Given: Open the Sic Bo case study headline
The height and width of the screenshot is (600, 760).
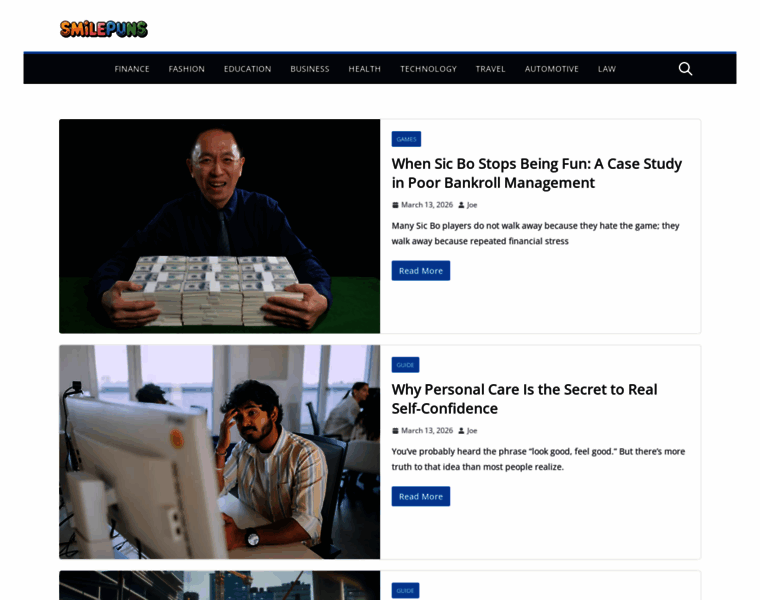Looking at the screenshot, I should pos(537,173).
